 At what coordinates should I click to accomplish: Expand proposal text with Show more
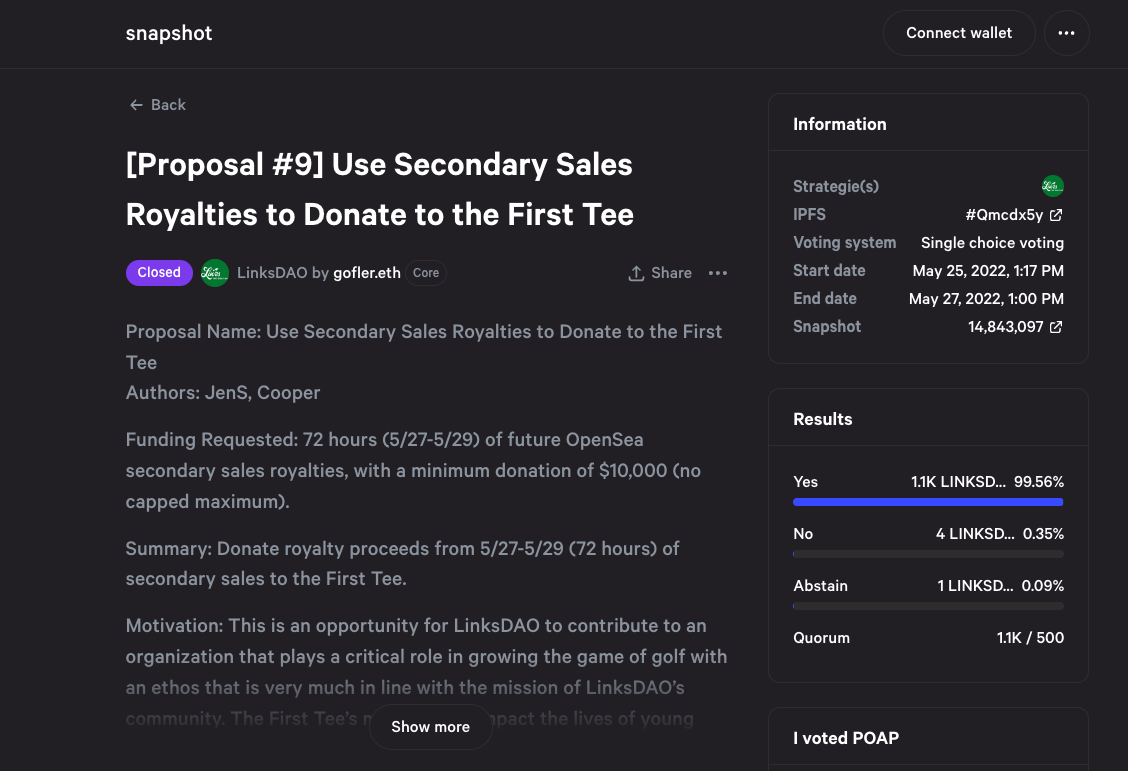point(430,727)
